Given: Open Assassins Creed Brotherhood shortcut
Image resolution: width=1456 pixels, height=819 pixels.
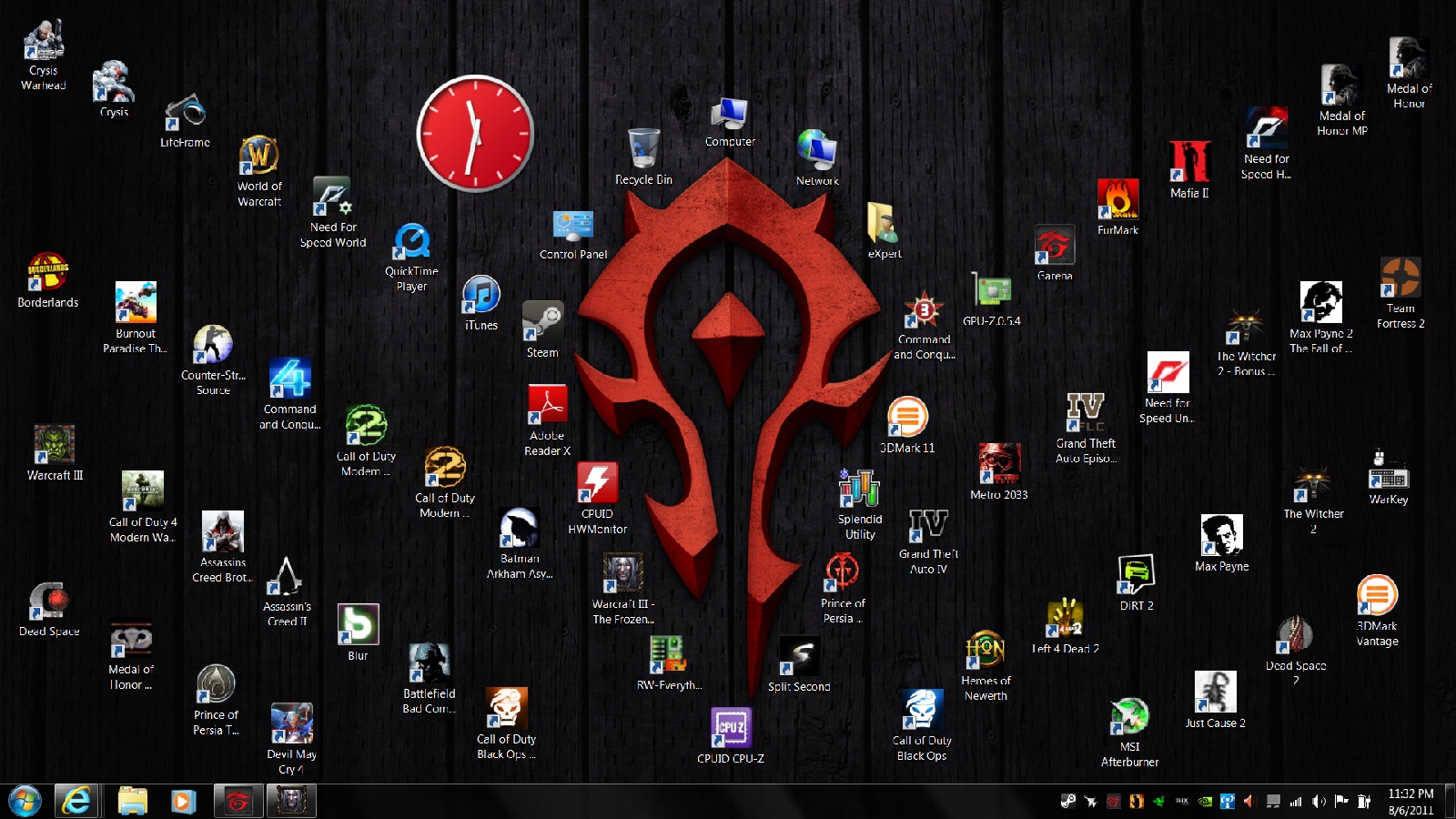Looking at the screenshot, I should pos(223,547).
